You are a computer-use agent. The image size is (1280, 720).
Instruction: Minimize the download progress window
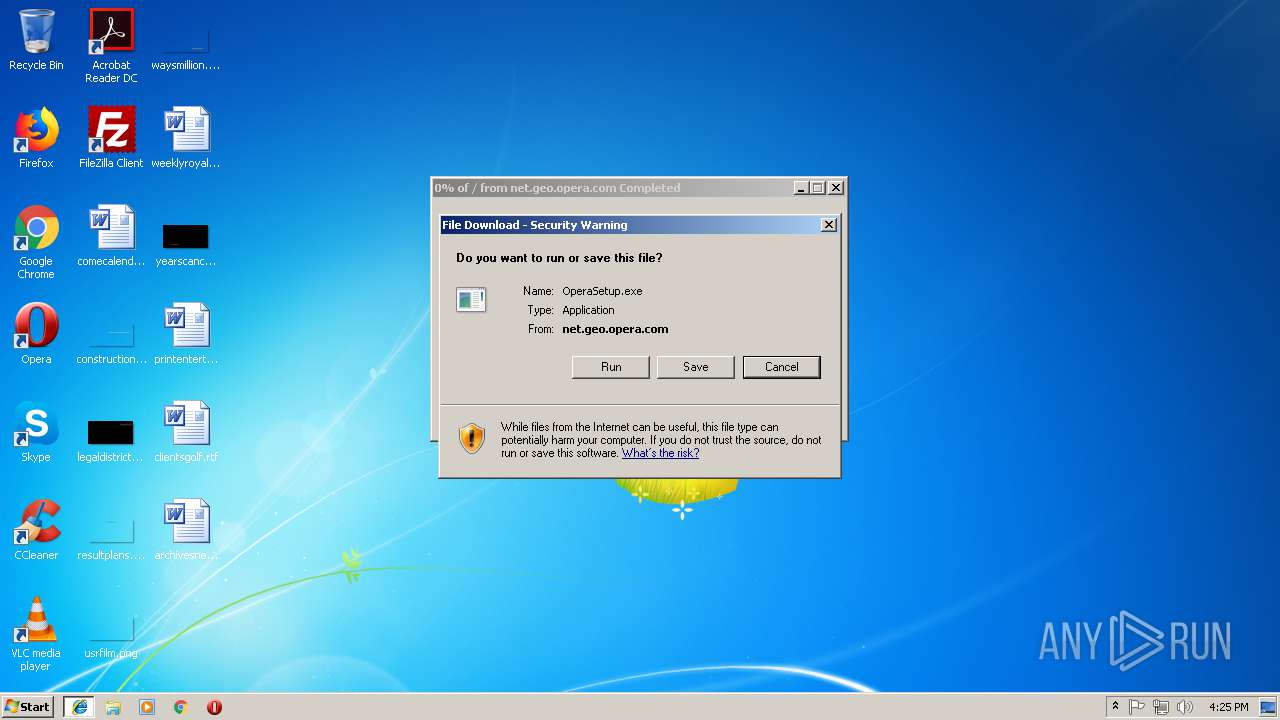(x=801, y=188)
